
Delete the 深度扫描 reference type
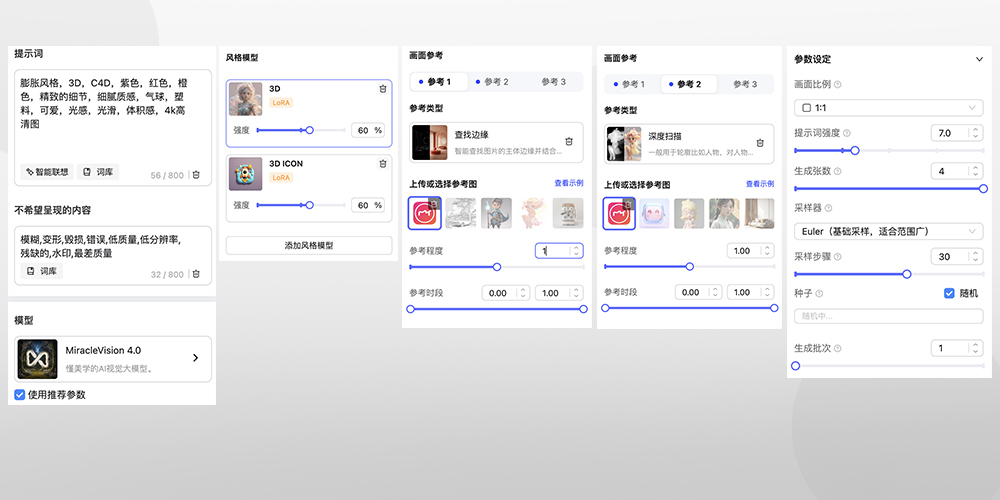pos(760,143)
